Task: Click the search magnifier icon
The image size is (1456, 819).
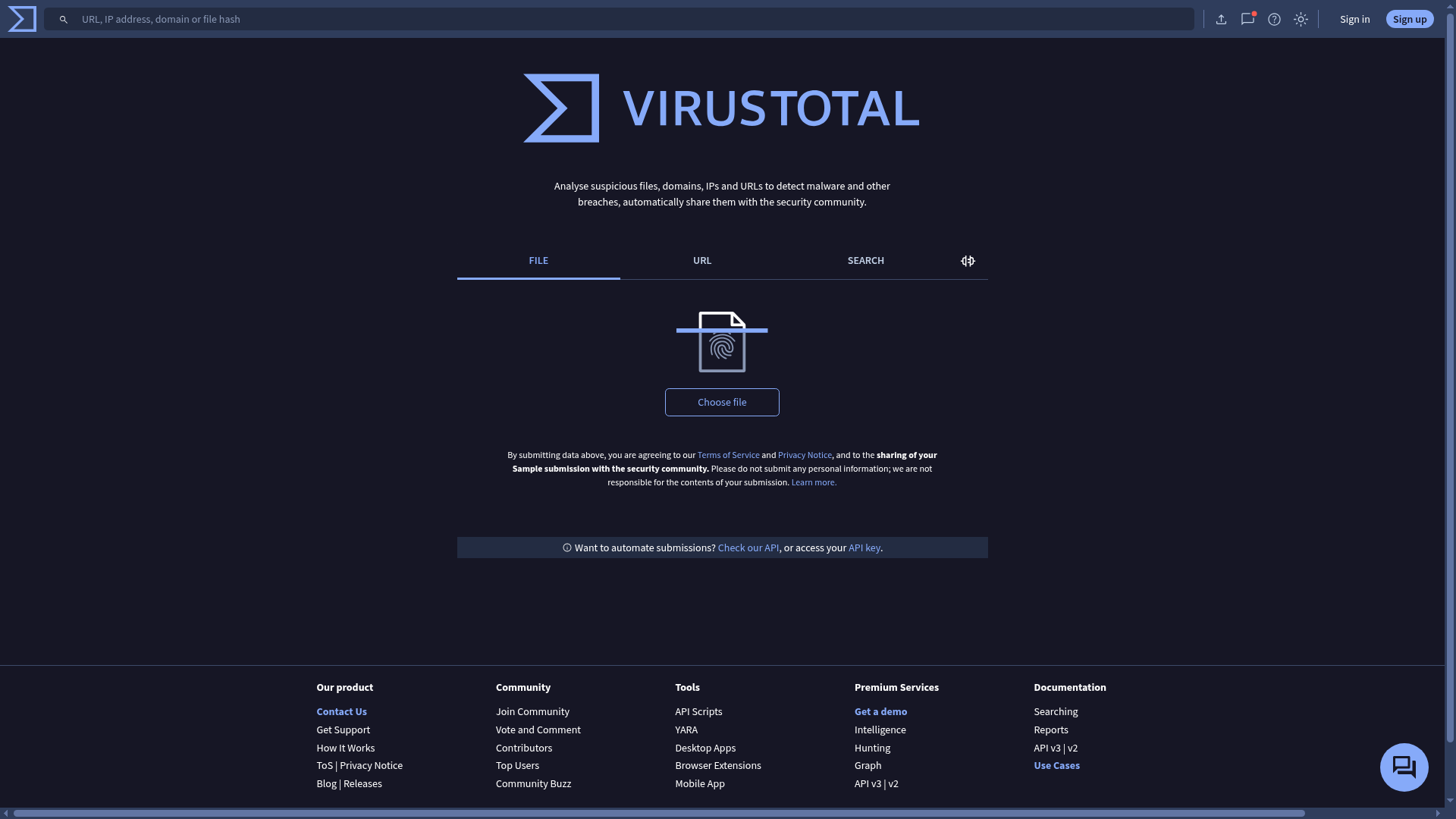Action: [x=64, y=20]
